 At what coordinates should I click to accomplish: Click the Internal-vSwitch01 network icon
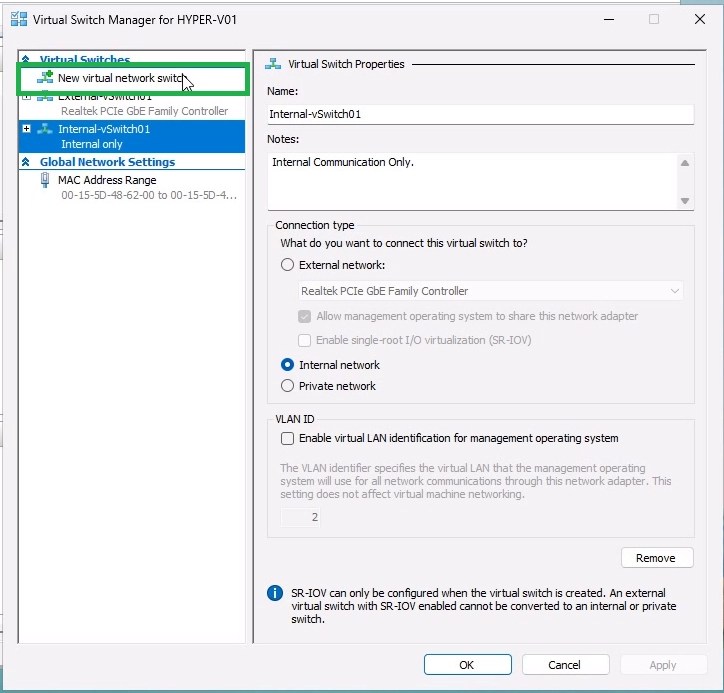(45, 129)
